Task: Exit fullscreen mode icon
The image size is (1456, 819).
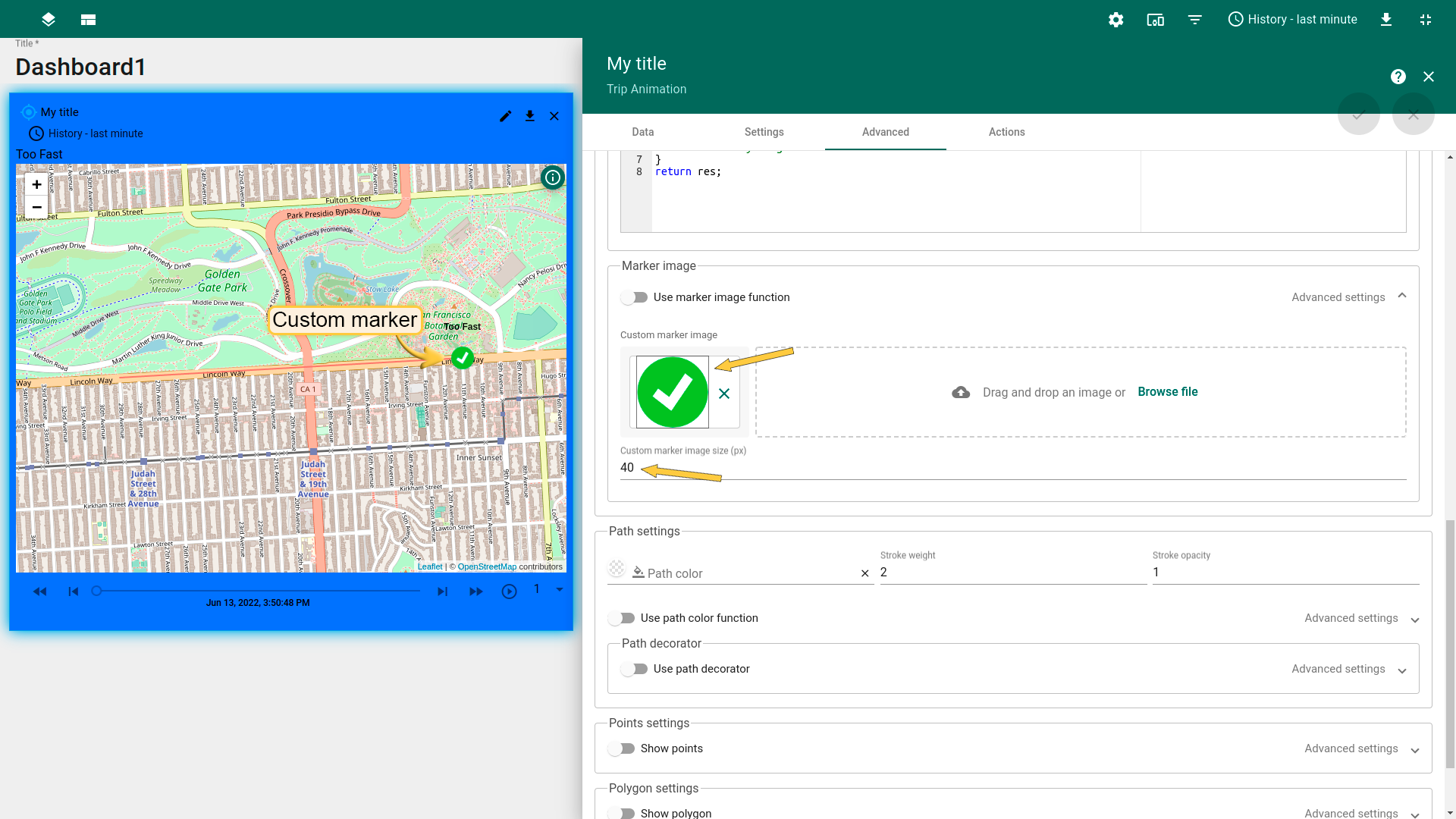Action: tap(1426, 20)
